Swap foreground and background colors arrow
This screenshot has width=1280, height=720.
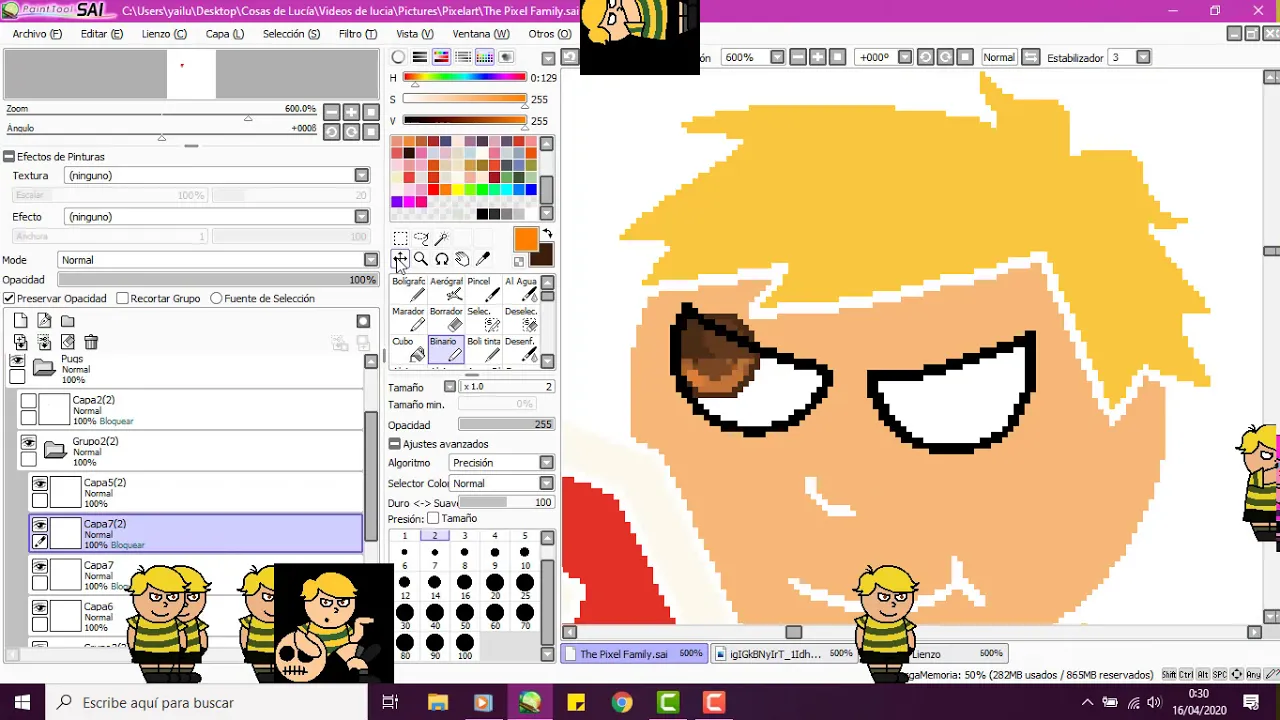547,234
